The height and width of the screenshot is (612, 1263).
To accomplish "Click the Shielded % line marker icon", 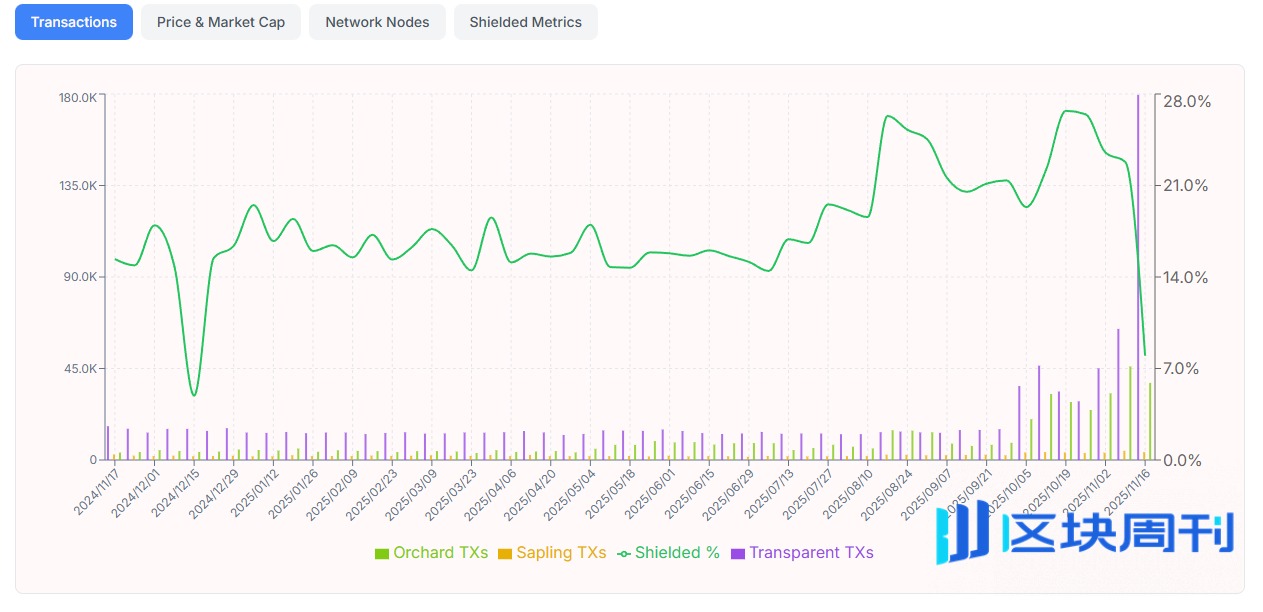I will [623, 553].
